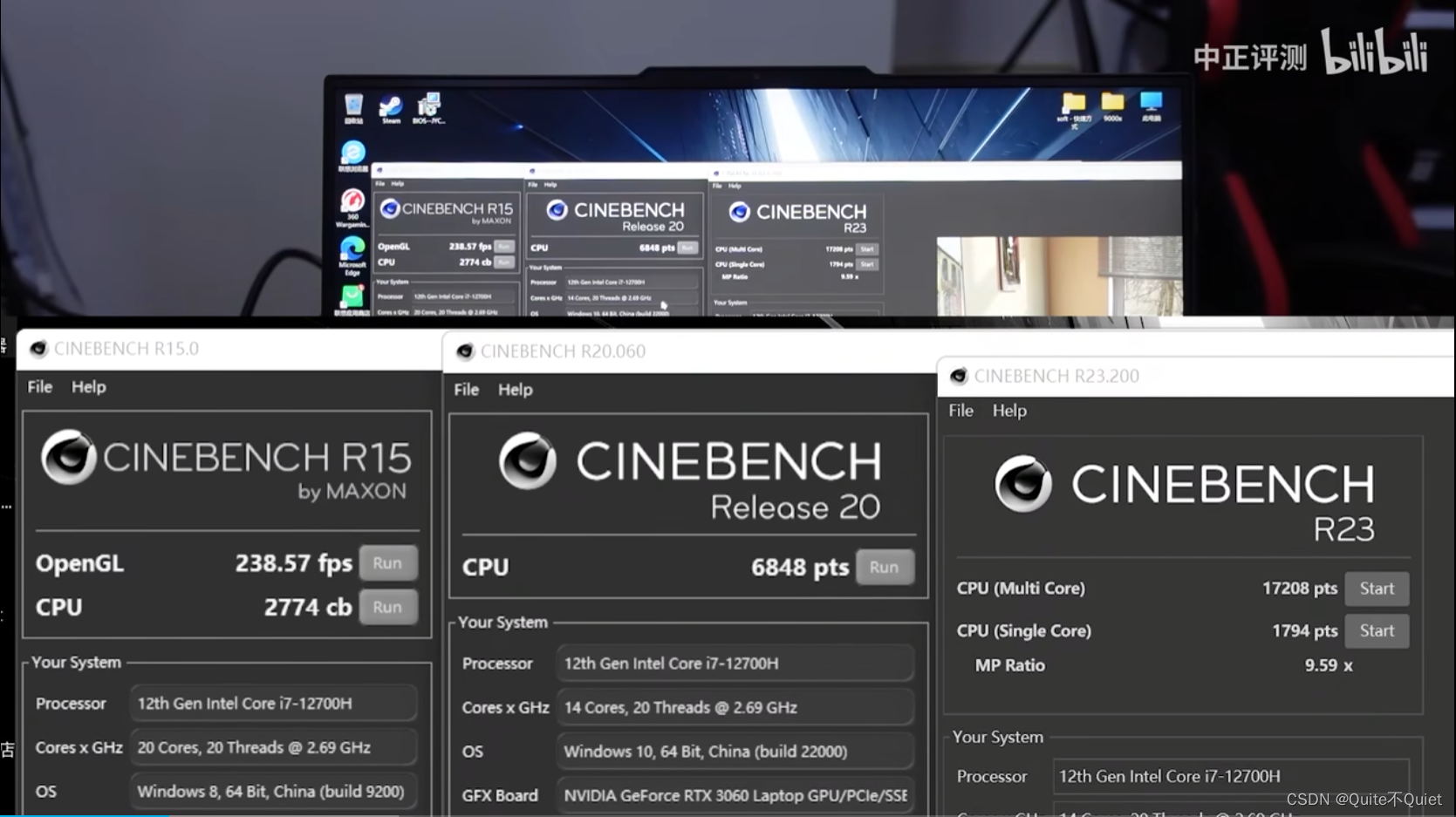Click the 'Your System' label in R20 window
1456x817 pixels.
[x=502, y=623]
